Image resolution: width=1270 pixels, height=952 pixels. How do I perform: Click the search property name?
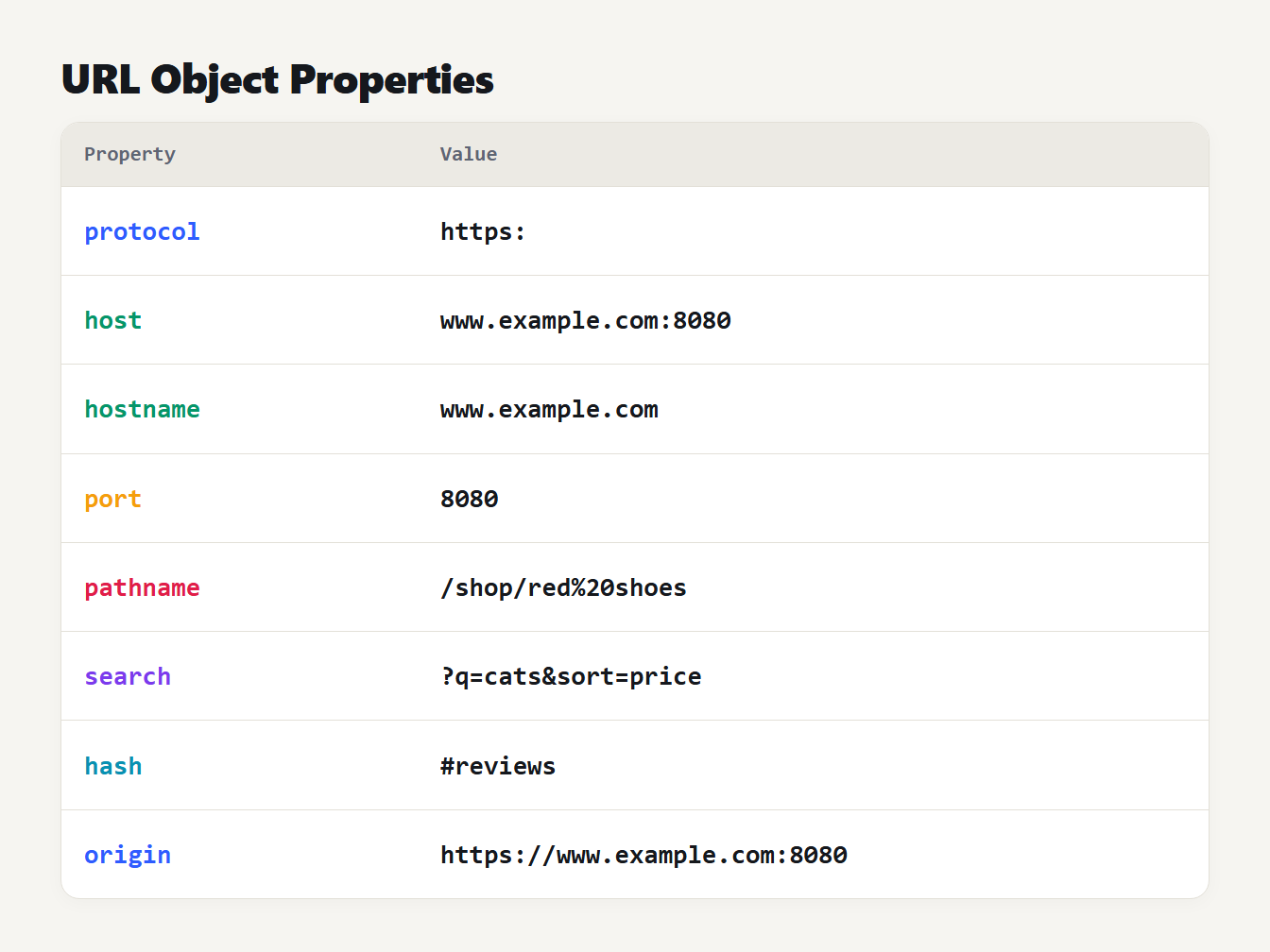click(x=128, y=676)
